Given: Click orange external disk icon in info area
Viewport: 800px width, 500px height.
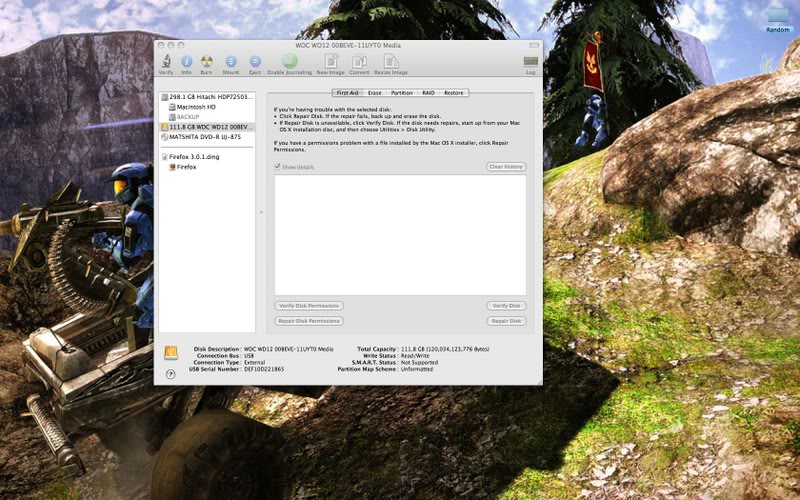Looking at the screenshot, I should coord(171,353).
